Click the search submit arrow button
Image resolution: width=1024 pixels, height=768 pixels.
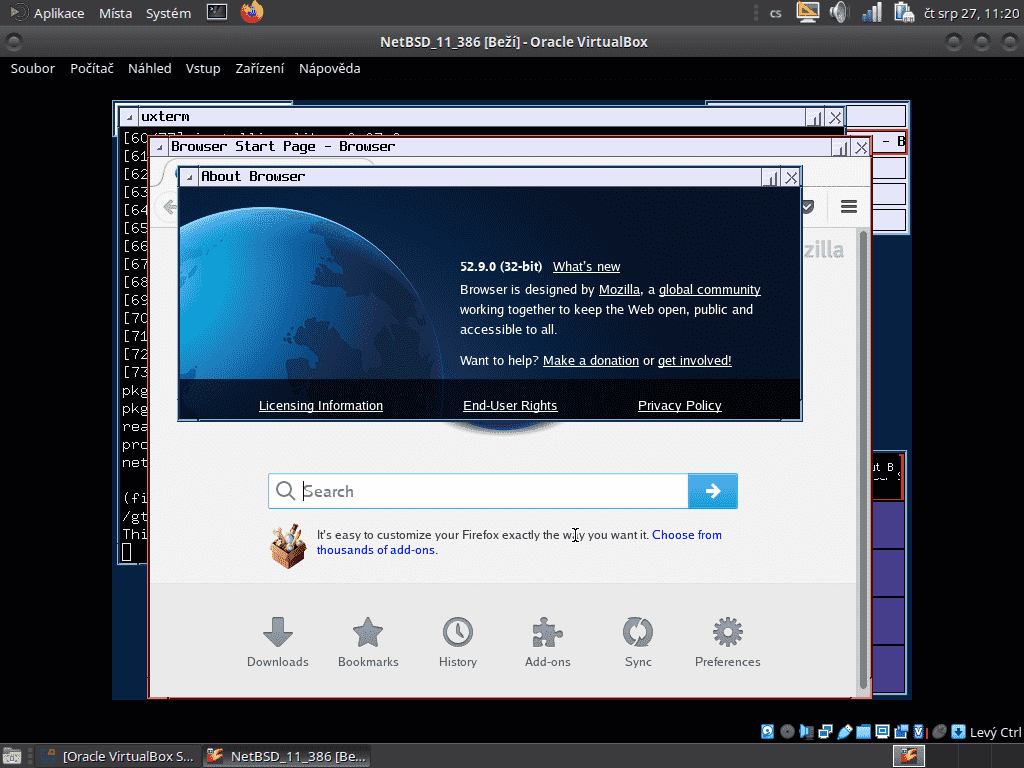(712, 491)
